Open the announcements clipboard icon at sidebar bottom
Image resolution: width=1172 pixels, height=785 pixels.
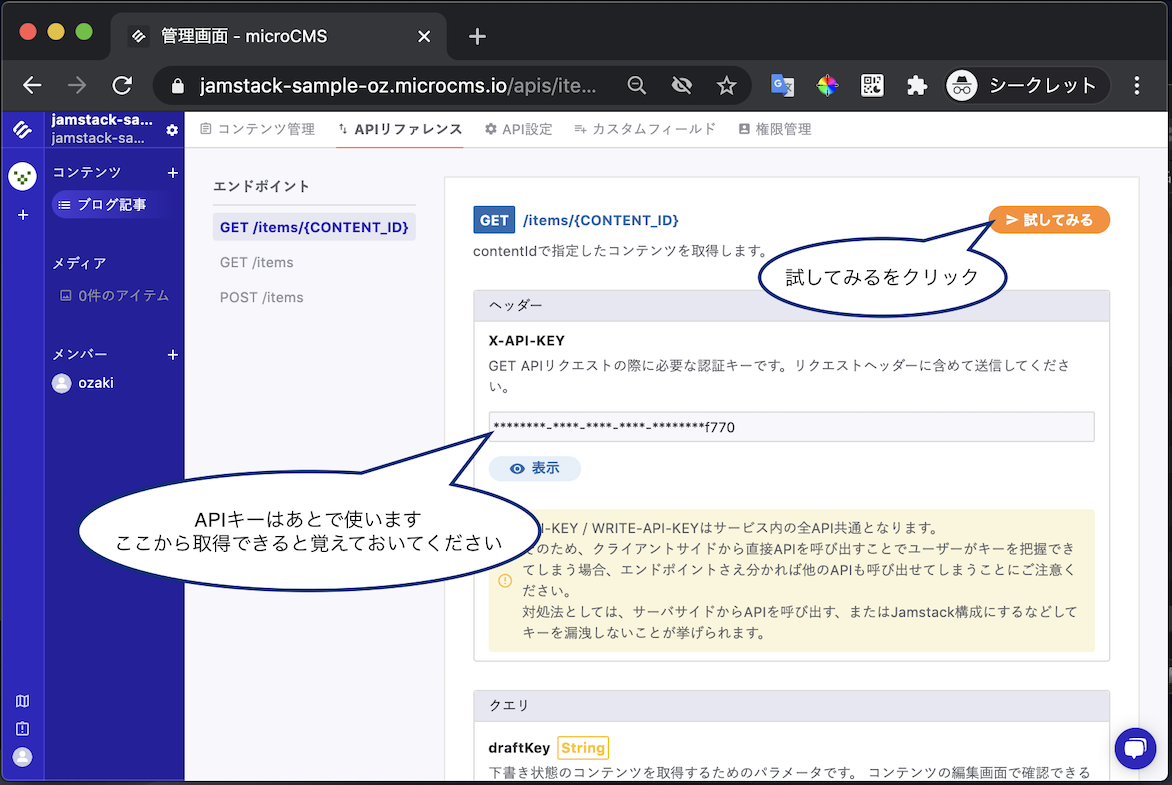click(22, 729)
